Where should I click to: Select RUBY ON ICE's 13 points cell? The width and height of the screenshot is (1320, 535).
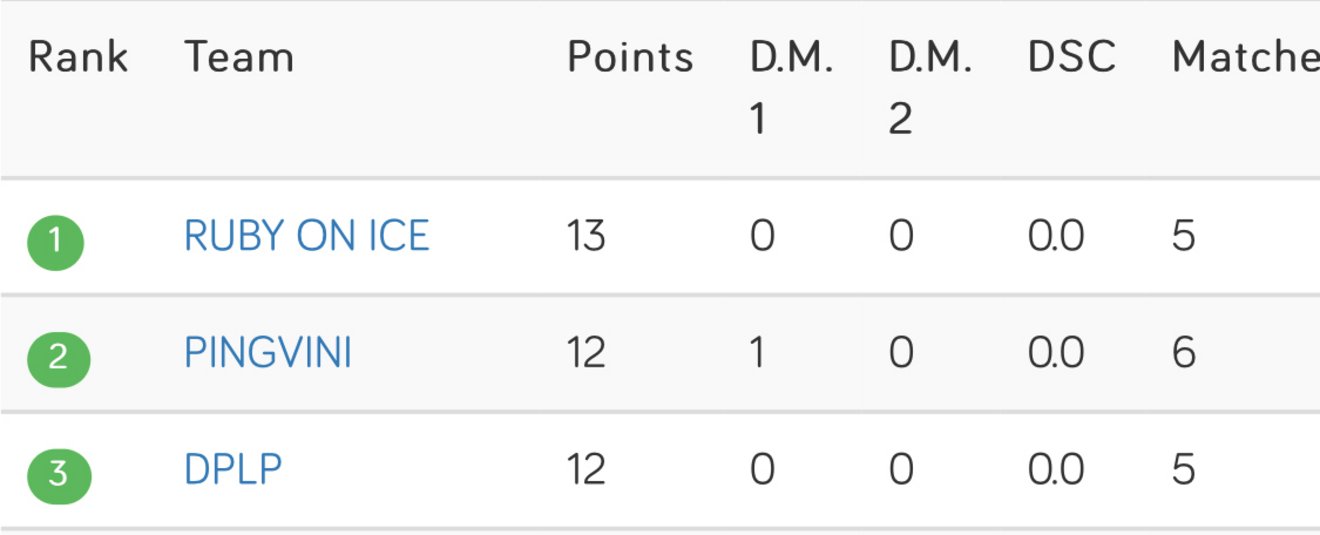point(586,237)
